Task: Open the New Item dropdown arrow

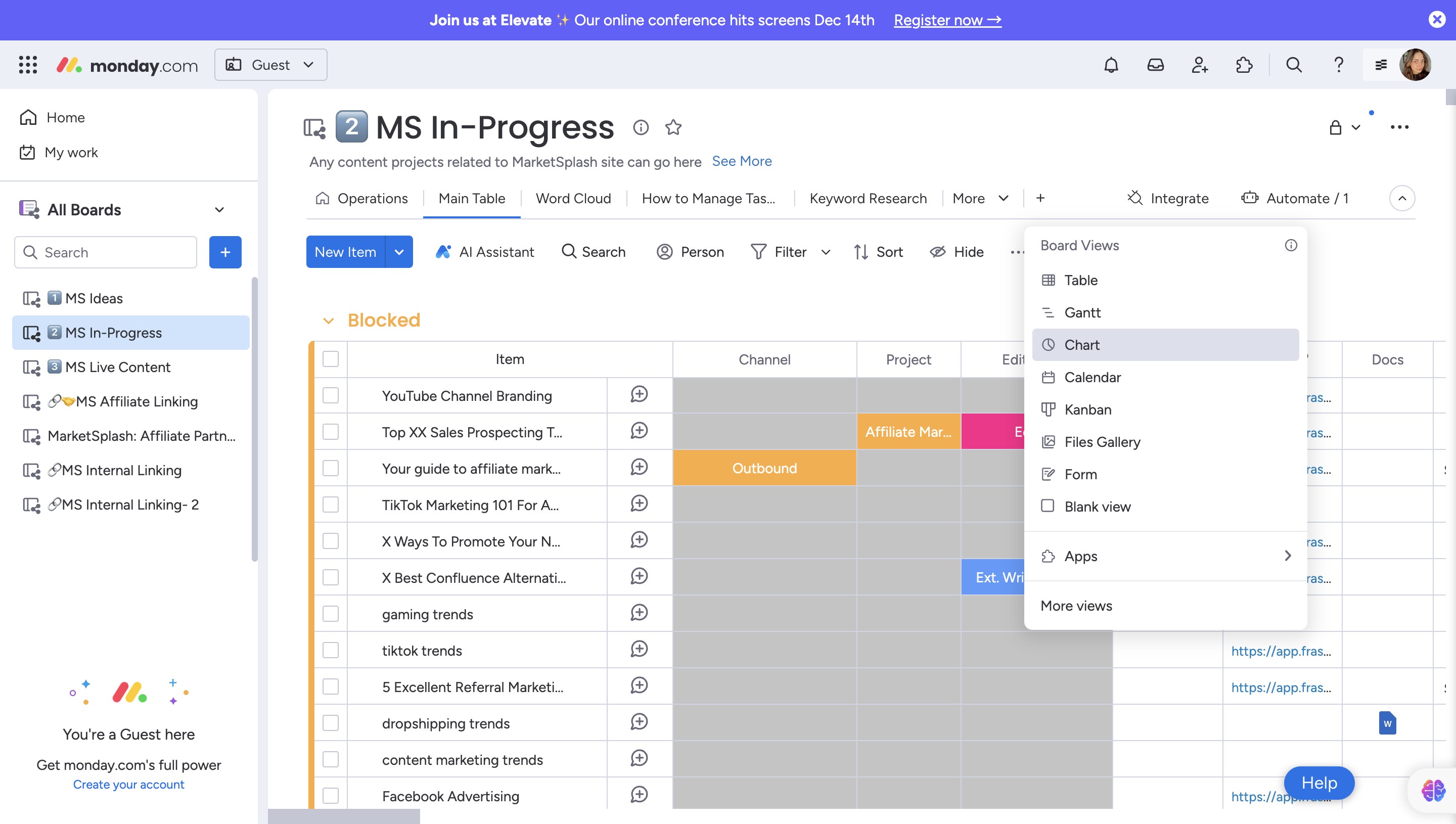Action: click(x=399, y=252)
